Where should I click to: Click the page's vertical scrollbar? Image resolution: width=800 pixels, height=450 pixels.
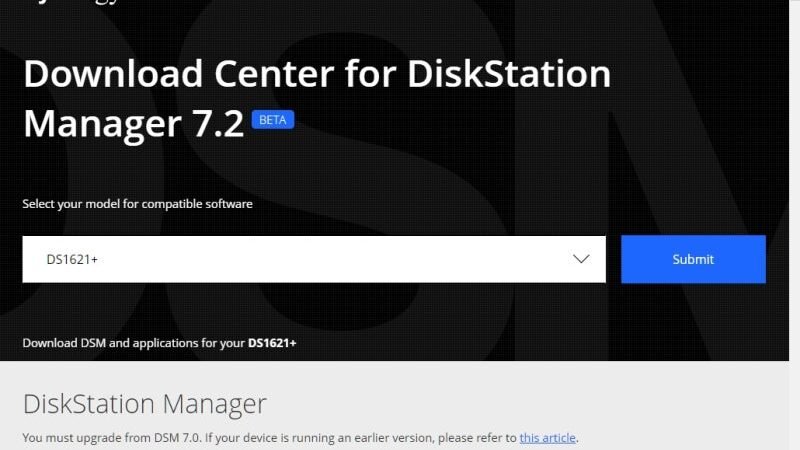[794, 225]
